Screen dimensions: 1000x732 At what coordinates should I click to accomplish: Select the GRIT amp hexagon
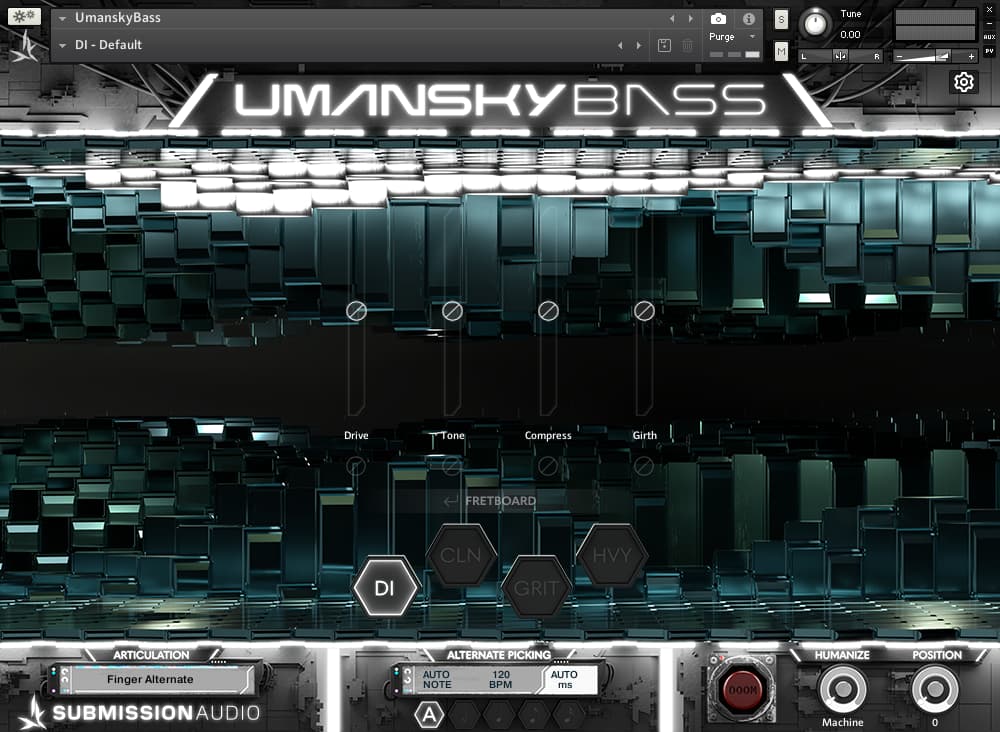coord(538,588)
